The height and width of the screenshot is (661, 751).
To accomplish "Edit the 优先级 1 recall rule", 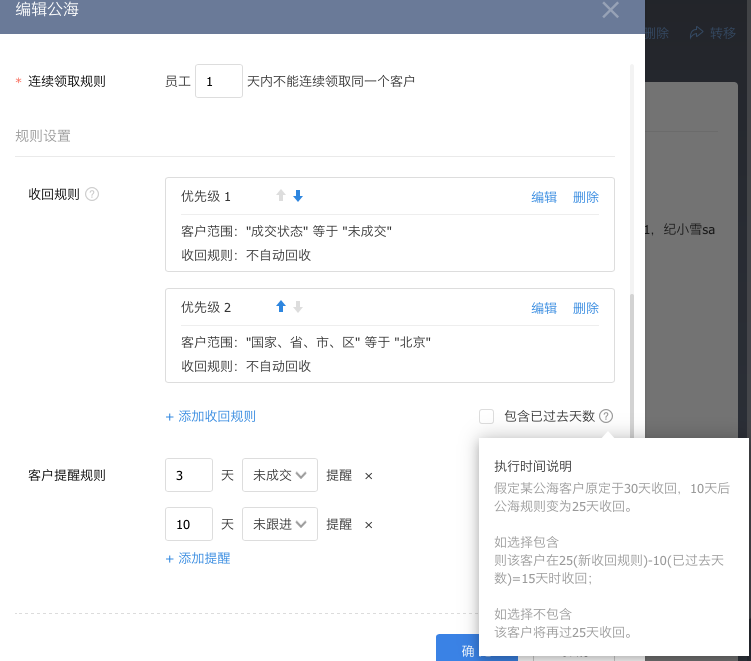I will click(544, 197).
